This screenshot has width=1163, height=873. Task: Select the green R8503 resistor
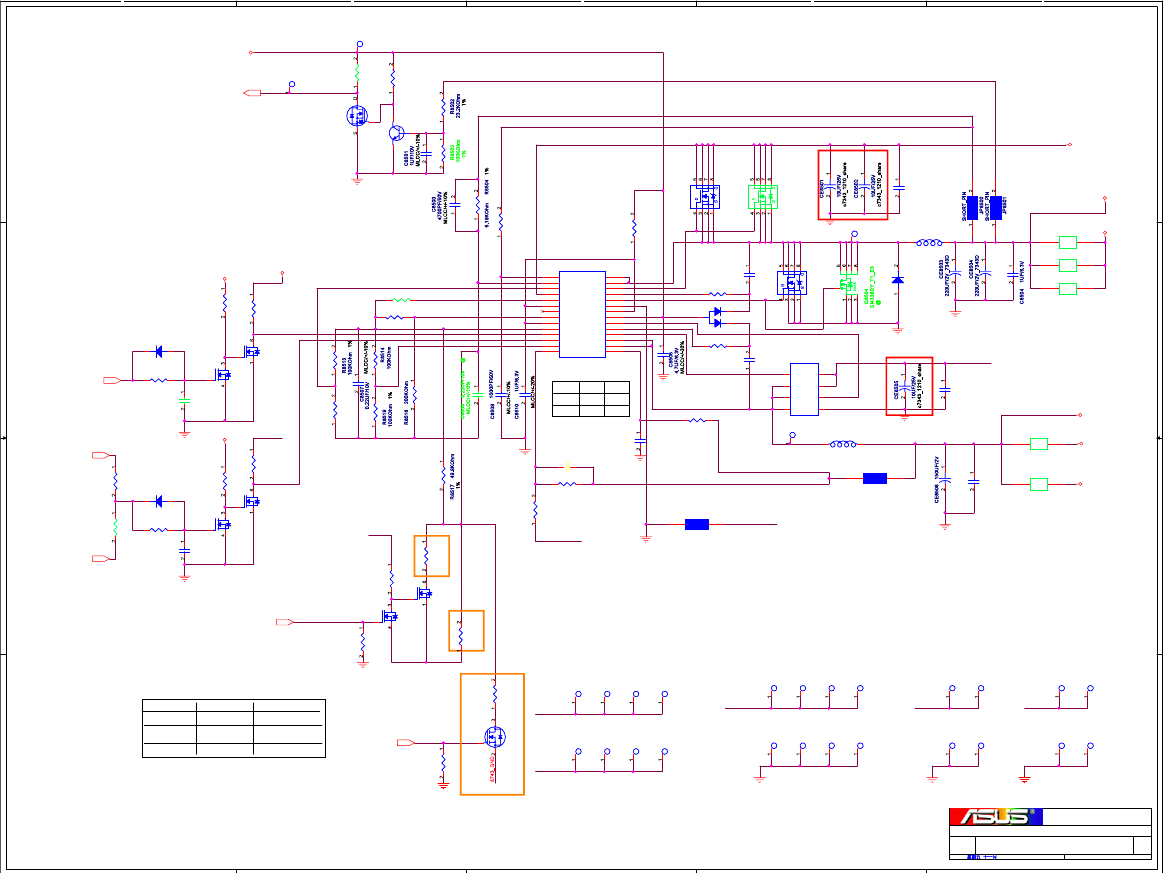point(443,152)
